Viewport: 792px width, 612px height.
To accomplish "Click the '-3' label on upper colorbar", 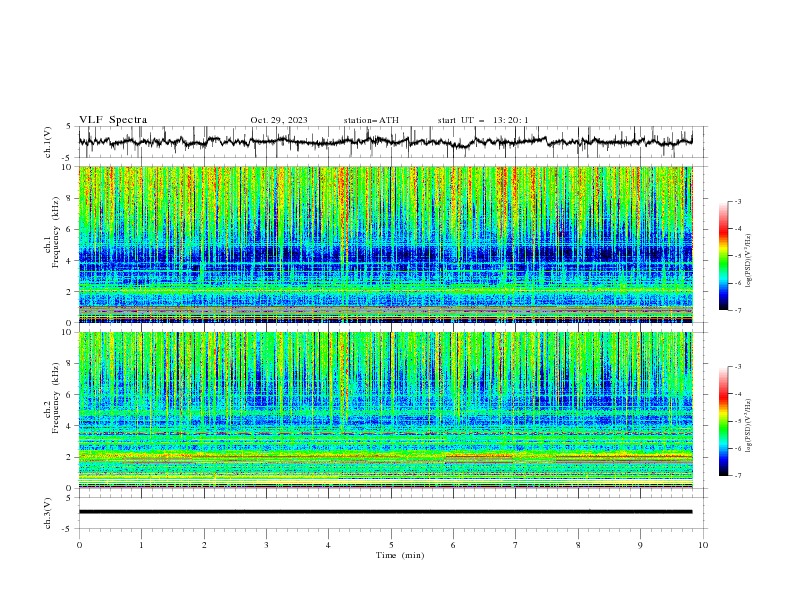I will coord(737,201).
